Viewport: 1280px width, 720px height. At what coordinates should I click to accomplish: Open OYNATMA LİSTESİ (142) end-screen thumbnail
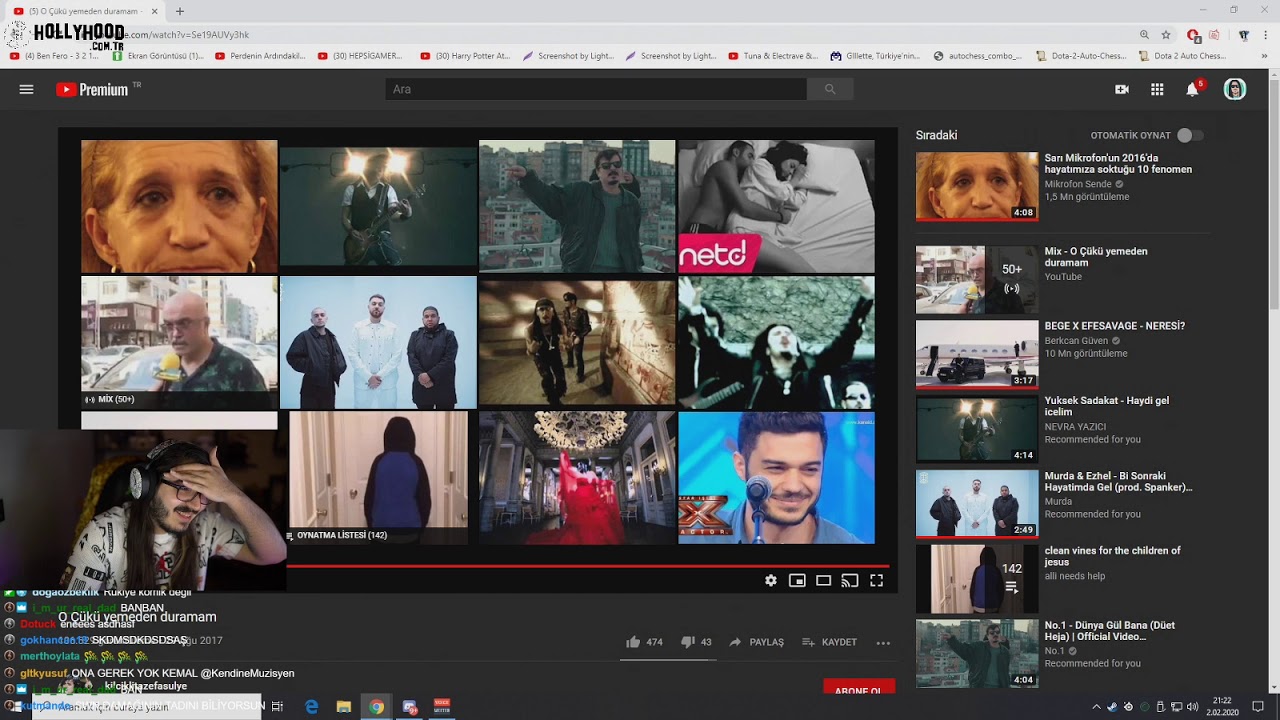point(378,478)
